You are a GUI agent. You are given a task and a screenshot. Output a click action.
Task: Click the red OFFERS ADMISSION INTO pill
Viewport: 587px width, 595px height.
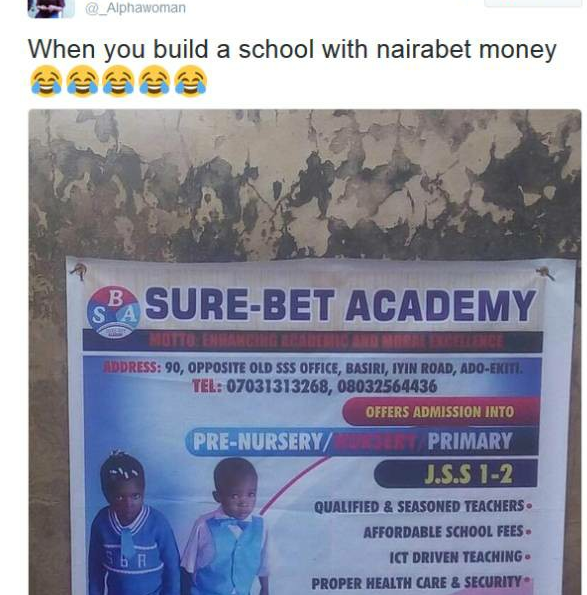440,412
